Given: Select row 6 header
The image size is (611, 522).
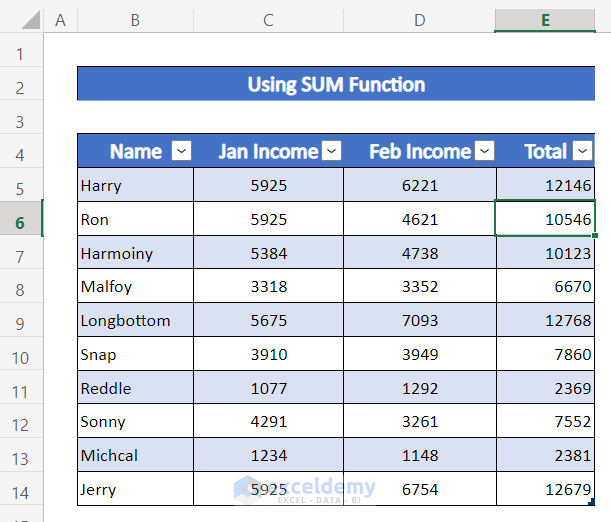Looking at the screenshot, I should (x=21, y=220).
